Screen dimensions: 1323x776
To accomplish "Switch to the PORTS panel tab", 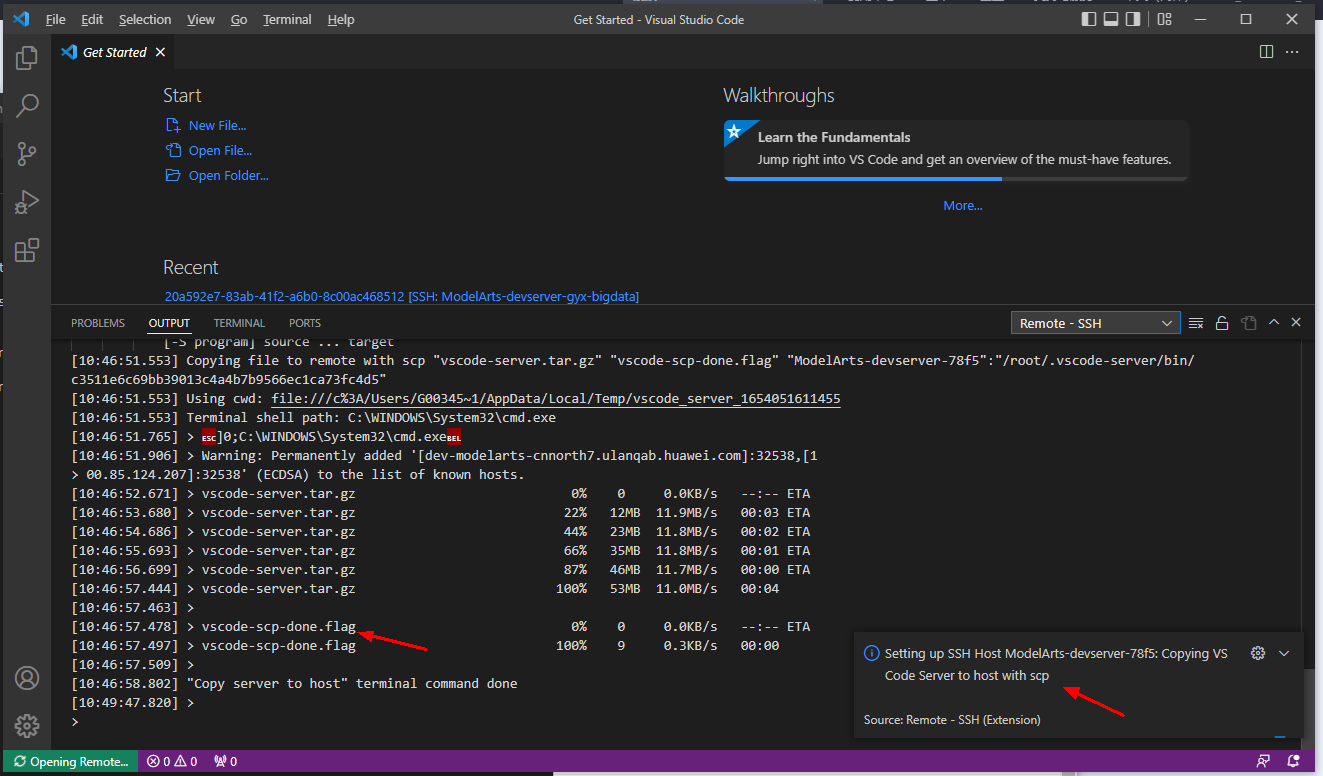I will (x=305, y=323).
